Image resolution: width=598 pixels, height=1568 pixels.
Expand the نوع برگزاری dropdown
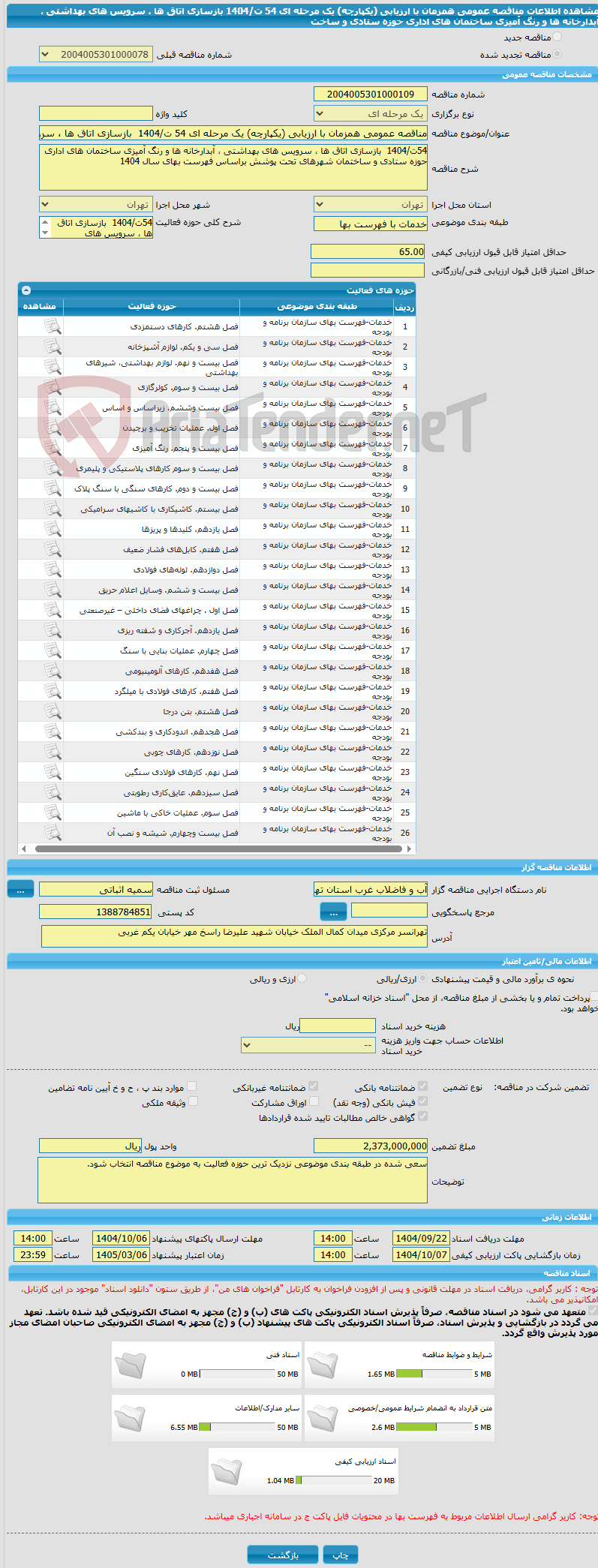click(x=370, y=114)
